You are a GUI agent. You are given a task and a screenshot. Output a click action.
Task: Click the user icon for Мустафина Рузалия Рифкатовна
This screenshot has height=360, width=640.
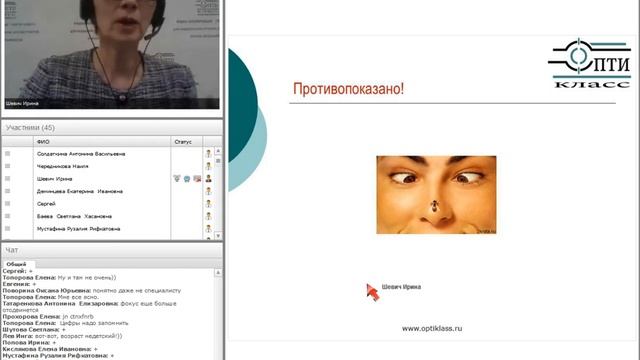pyautogui.click(x=209, y=229)
